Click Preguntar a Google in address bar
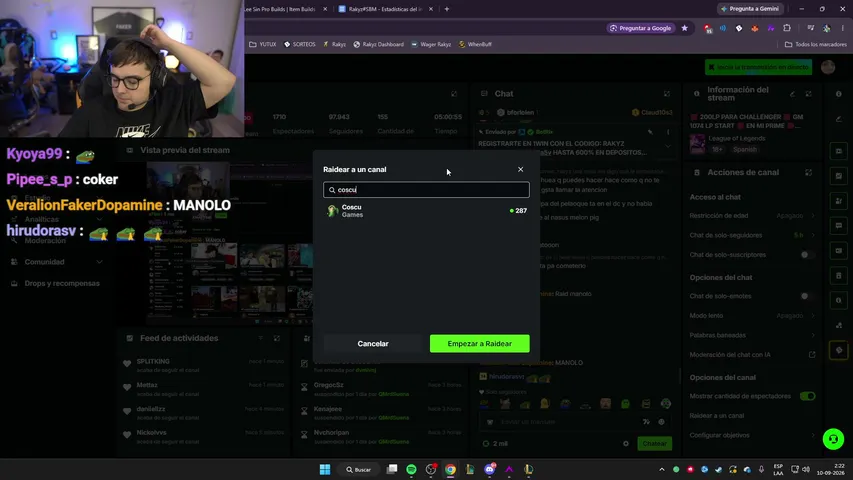This screenshot has height=480, width=853. point(641,28)
